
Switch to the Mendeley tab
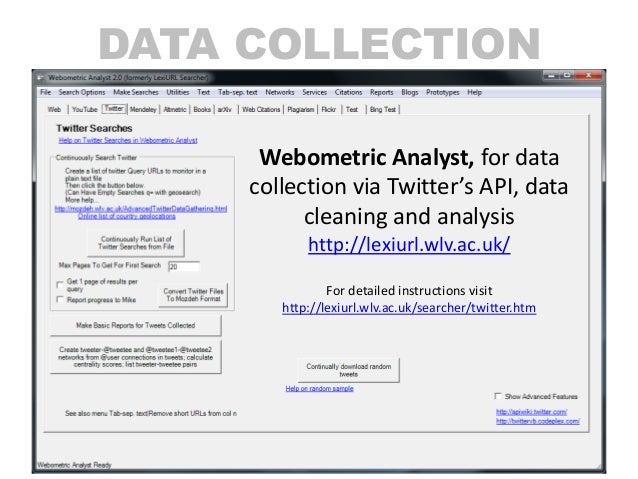(x=143, y=109)
